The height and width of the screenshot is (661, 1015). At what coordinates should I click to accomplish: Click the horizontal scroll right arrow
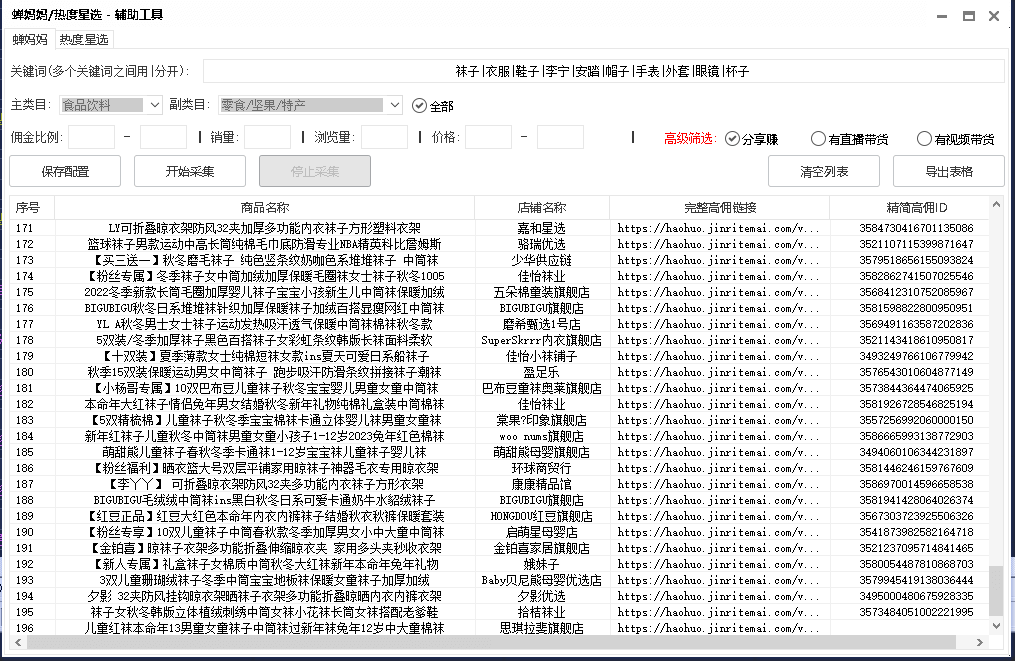tap(980, 642)
